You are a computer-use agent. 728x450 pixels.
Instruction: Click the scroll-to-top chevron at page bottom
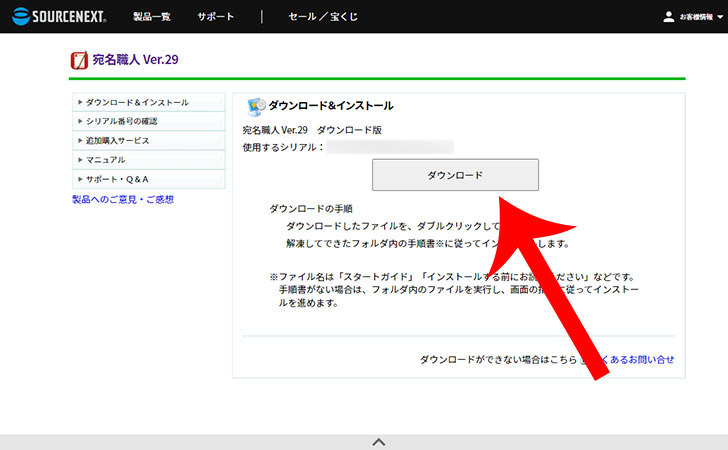point(379,442)
